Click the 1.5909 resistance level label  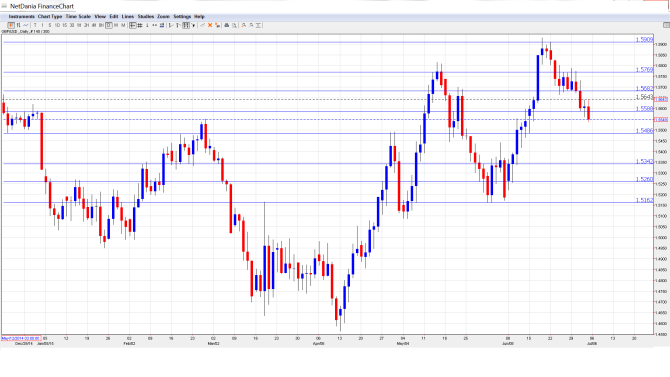pos(644,39)
